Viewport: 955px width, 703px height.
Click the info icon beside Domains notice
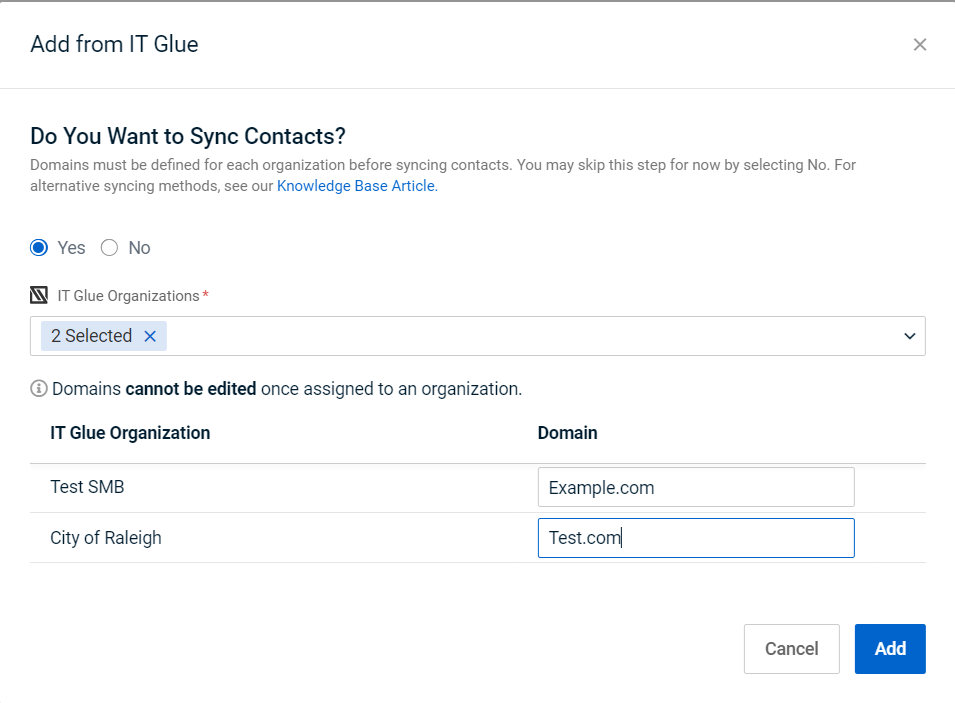[x=38, y=389]
